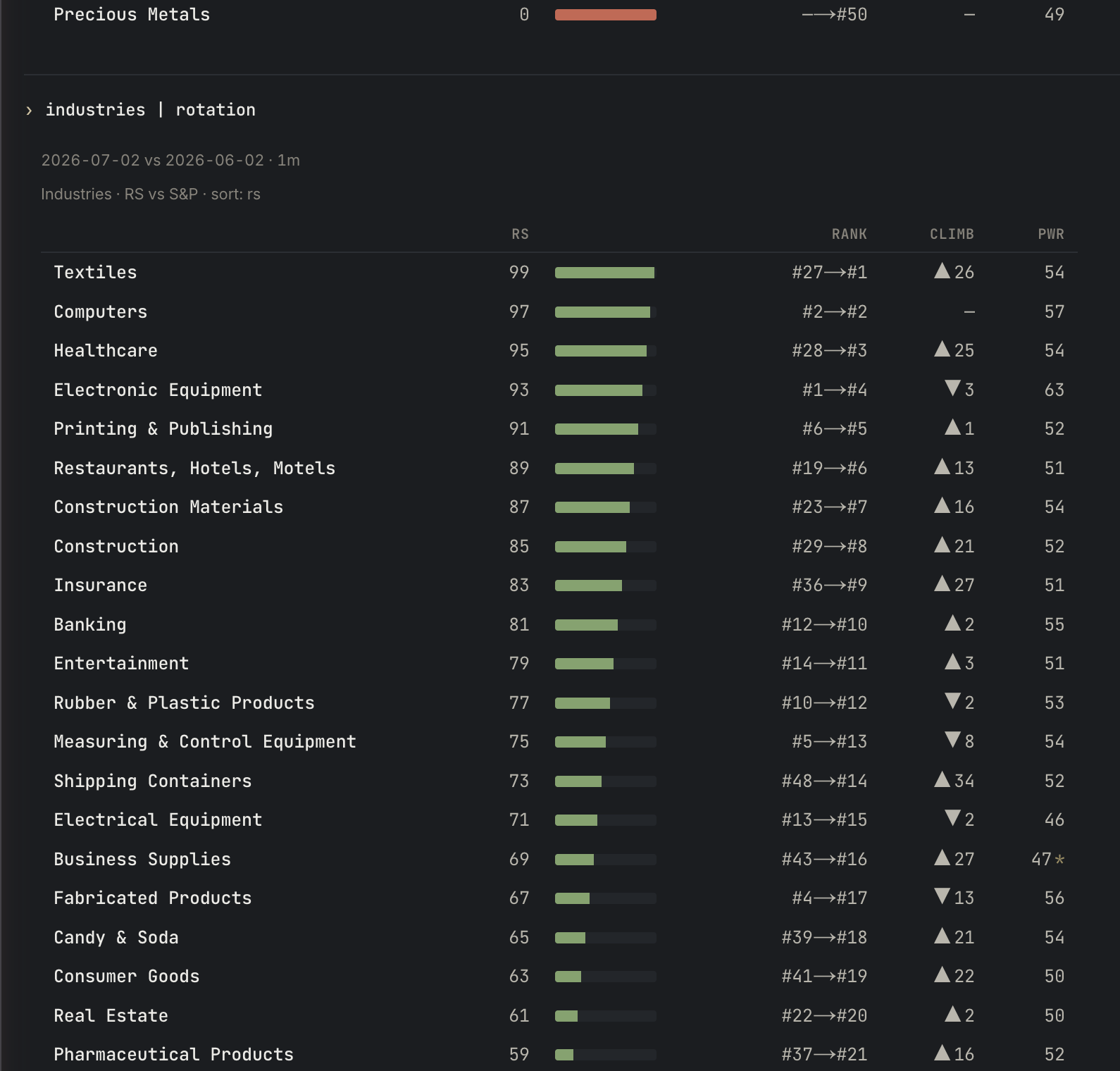Click the RS value 97 for Computers

(x=519, y=311)
